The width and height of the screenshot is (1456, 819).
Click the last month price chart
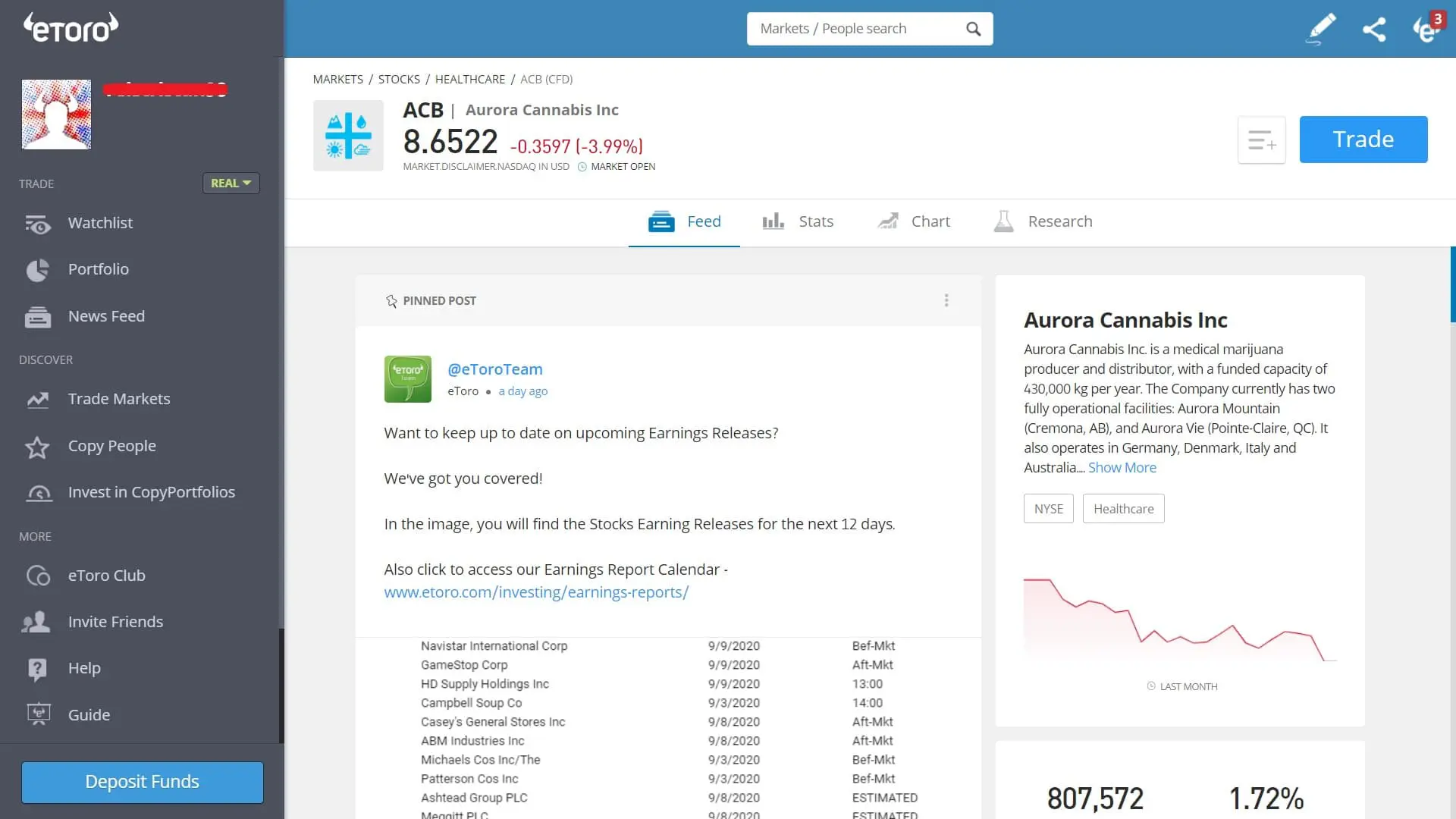[x=1180, y=620]
